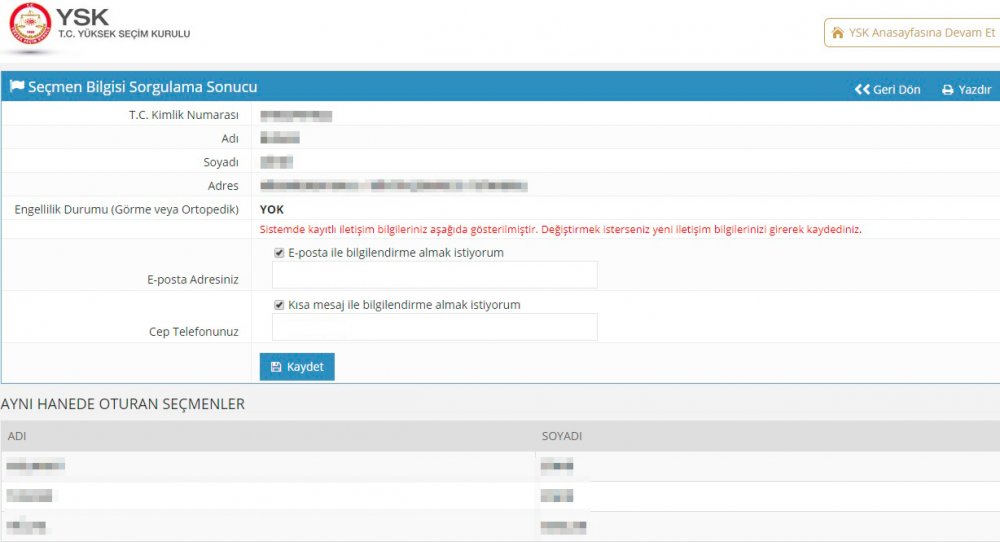Click the SOYADI column header
The height and width of the screenshot is (542, 1000).
pos(561,437)
